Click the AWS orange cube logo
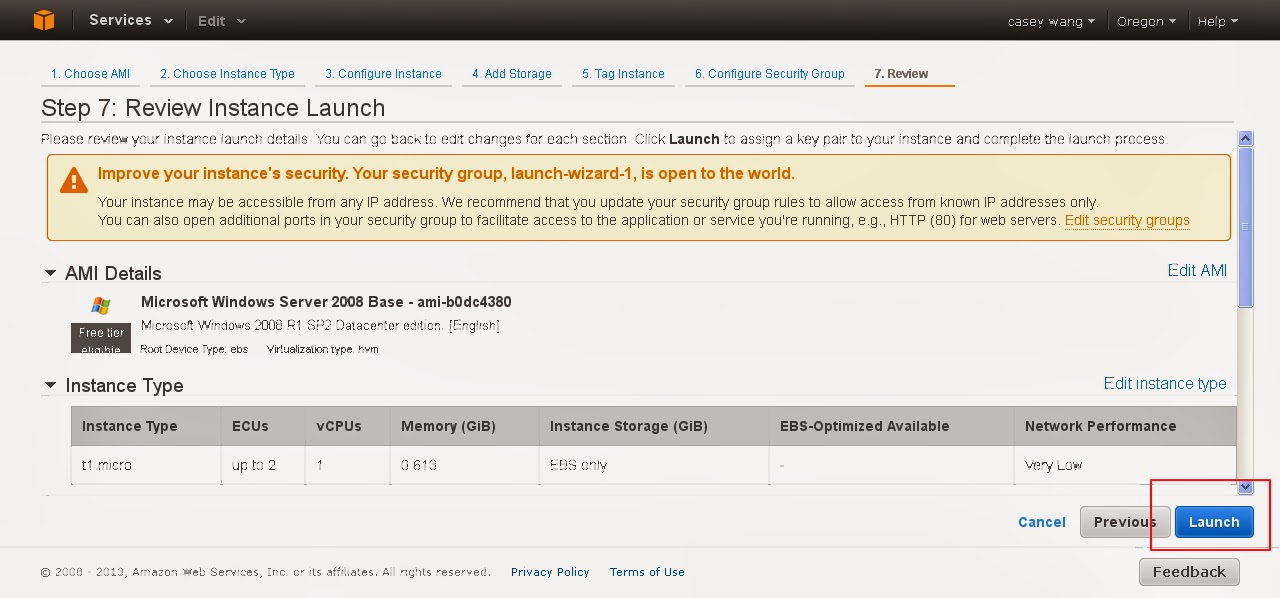The image size is (1280, 598). tap(43, 20)
